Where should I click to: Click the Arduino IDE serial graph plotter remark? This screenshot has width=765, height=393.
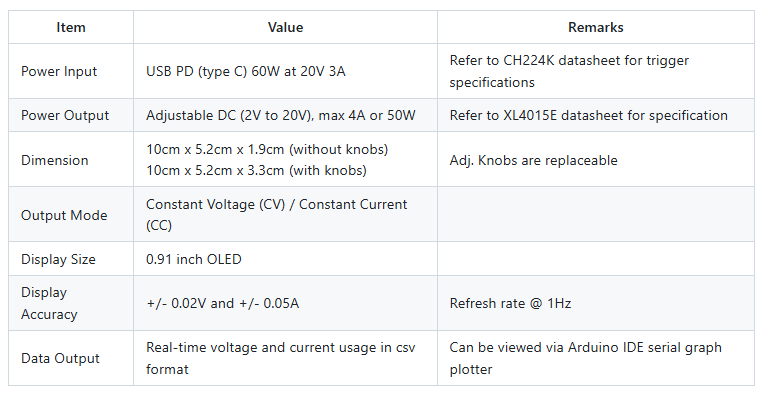(585, 358)
